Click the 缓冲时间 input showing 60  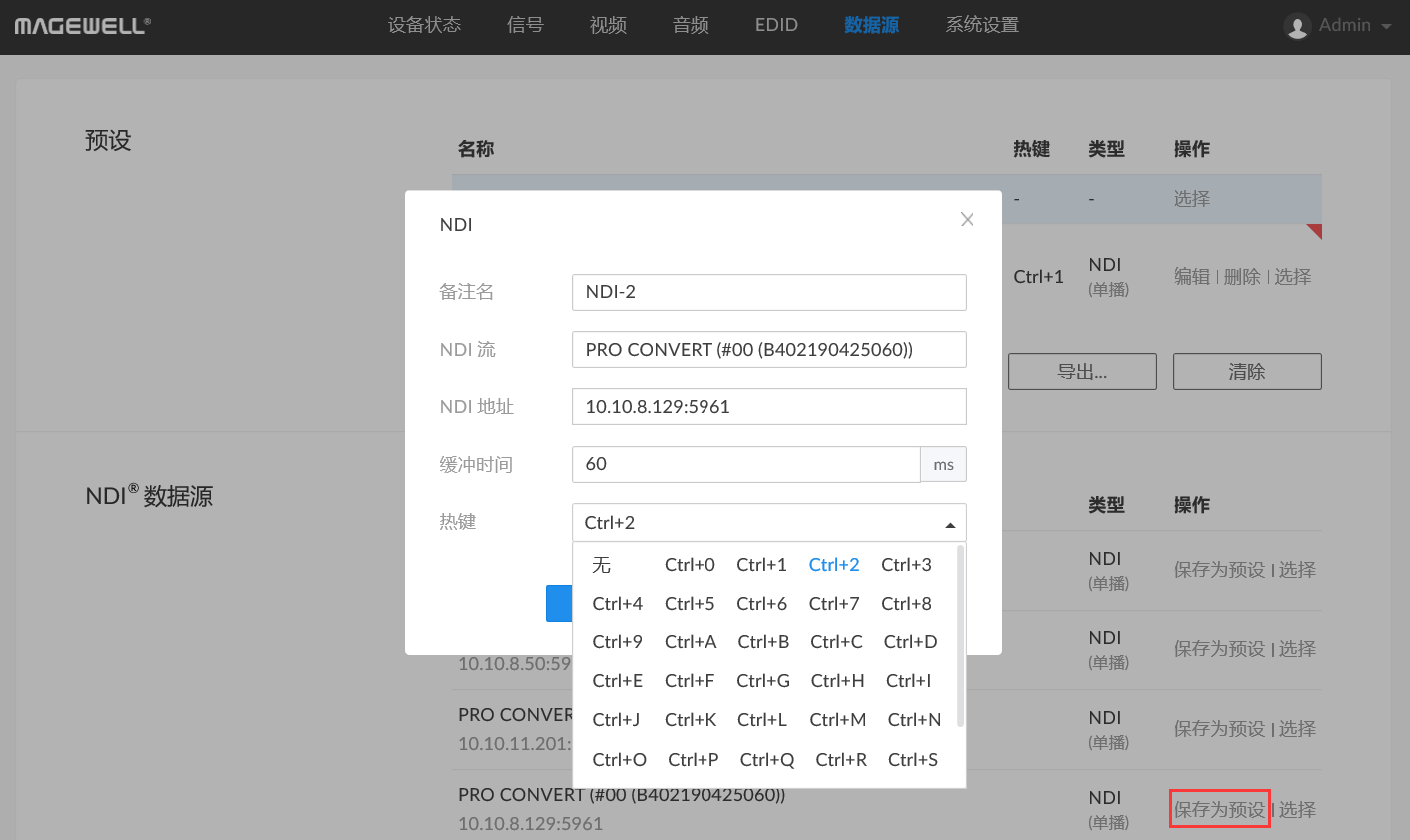pyautogui.click(x=745, y=464)
